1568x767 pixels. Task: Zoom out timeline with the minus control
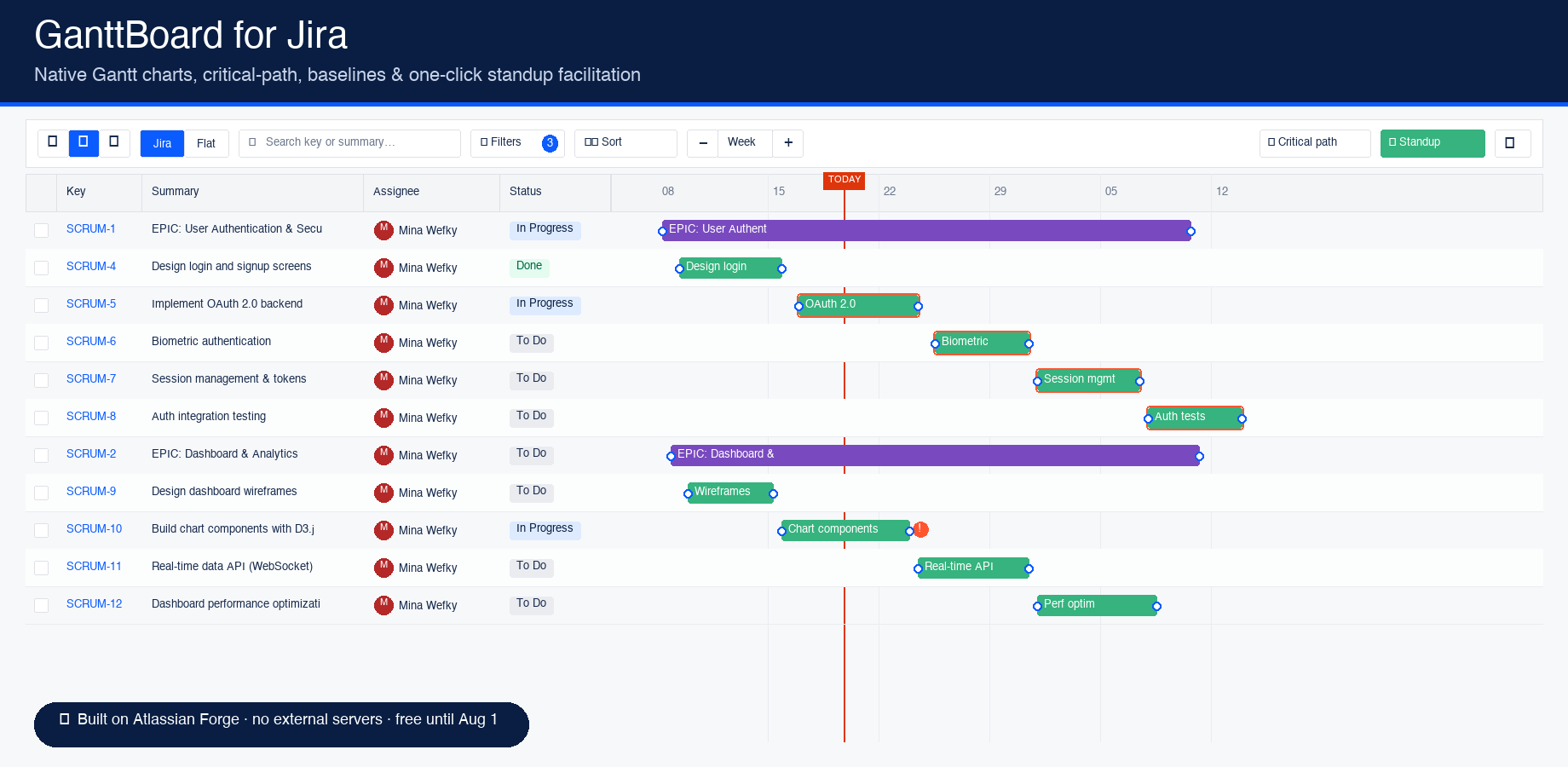point(702,143)
